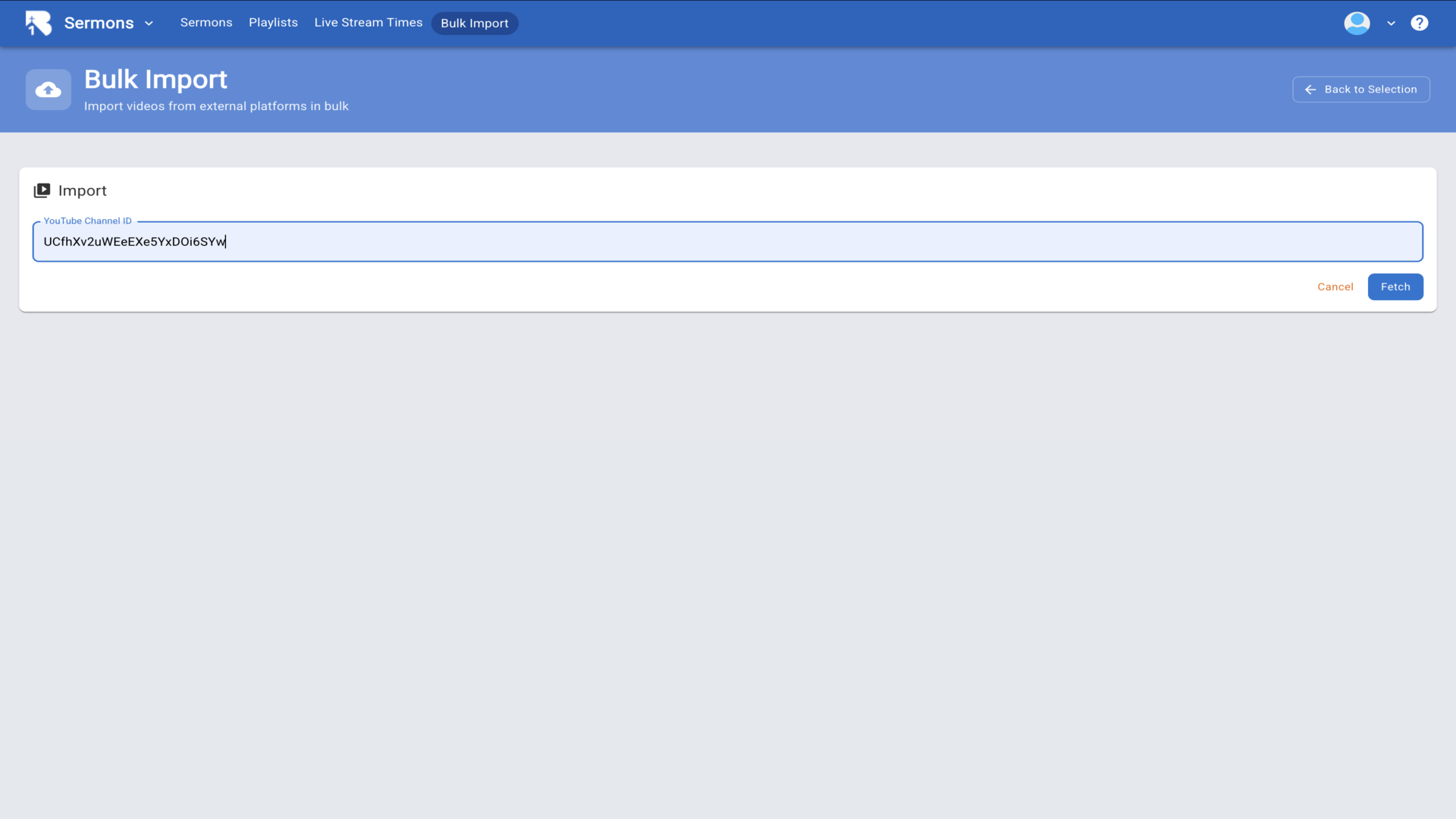Screen dimensions: 1456x819
Task: Switch to Live Stream Times tab
Action: click(368, 23)
